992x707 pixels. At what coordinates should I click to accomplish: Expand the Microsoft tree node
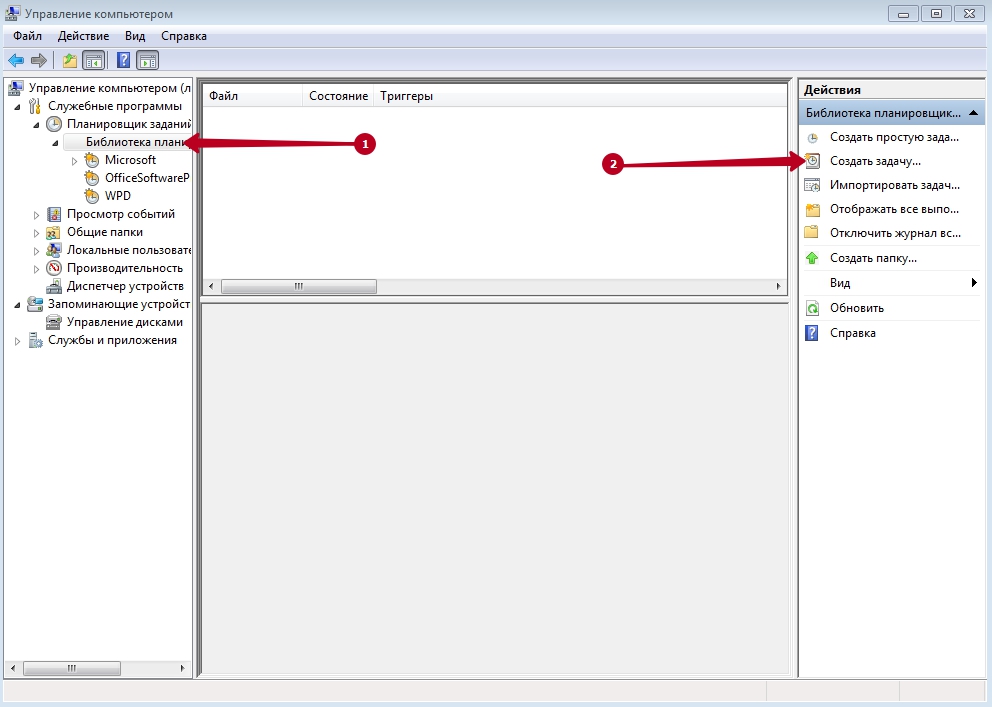tap(74, 161)
